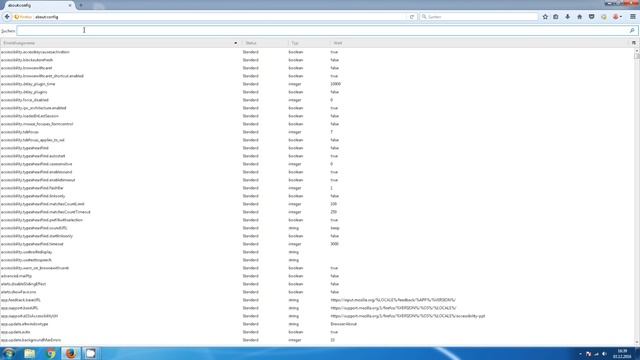This screenshot has height=360, width=640.
Task: Open the Windows Start button
Action: tap(9, 353)
